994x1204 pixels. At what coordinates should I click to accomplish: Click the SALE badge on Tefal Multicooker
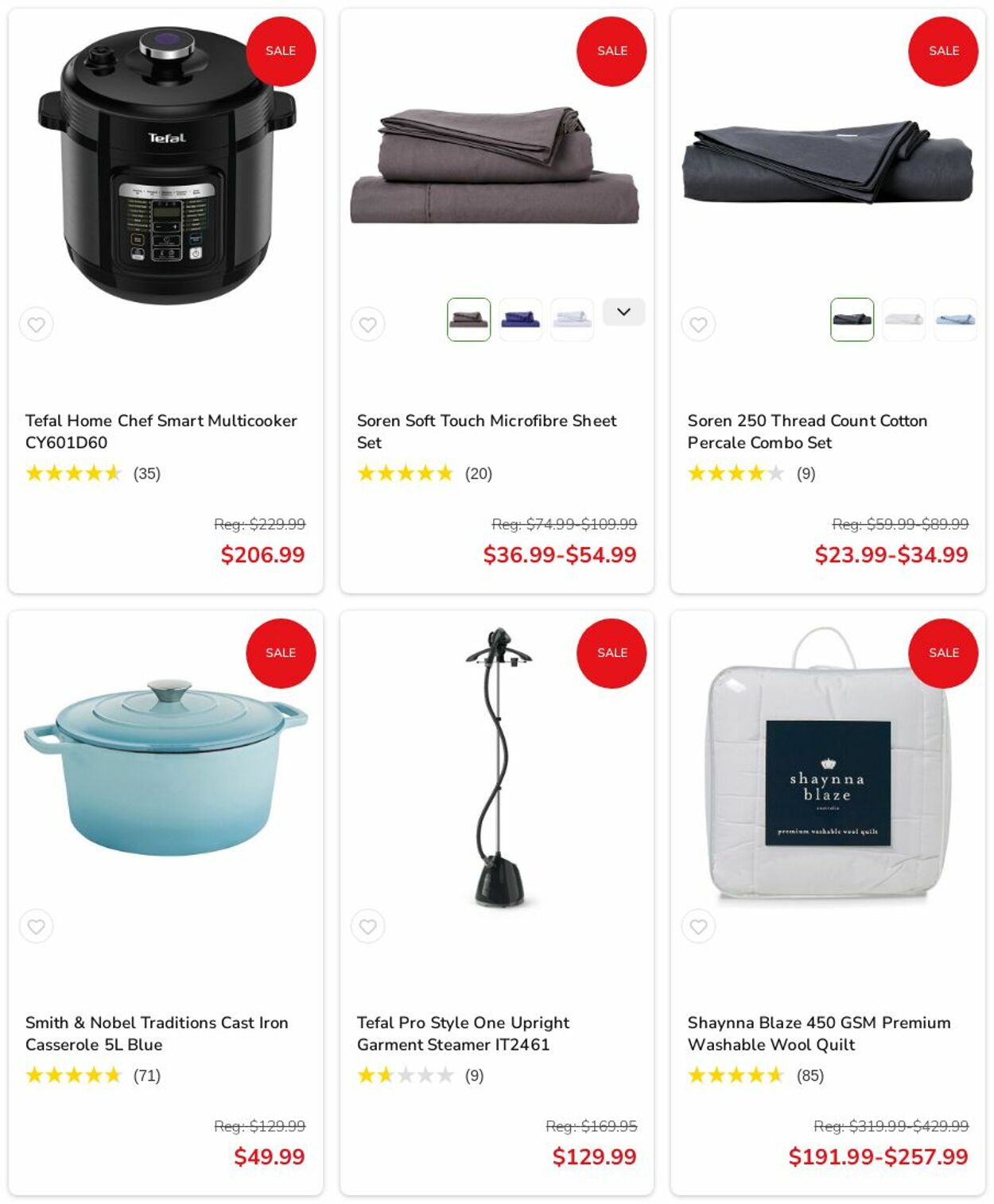(x=281, y=51)
